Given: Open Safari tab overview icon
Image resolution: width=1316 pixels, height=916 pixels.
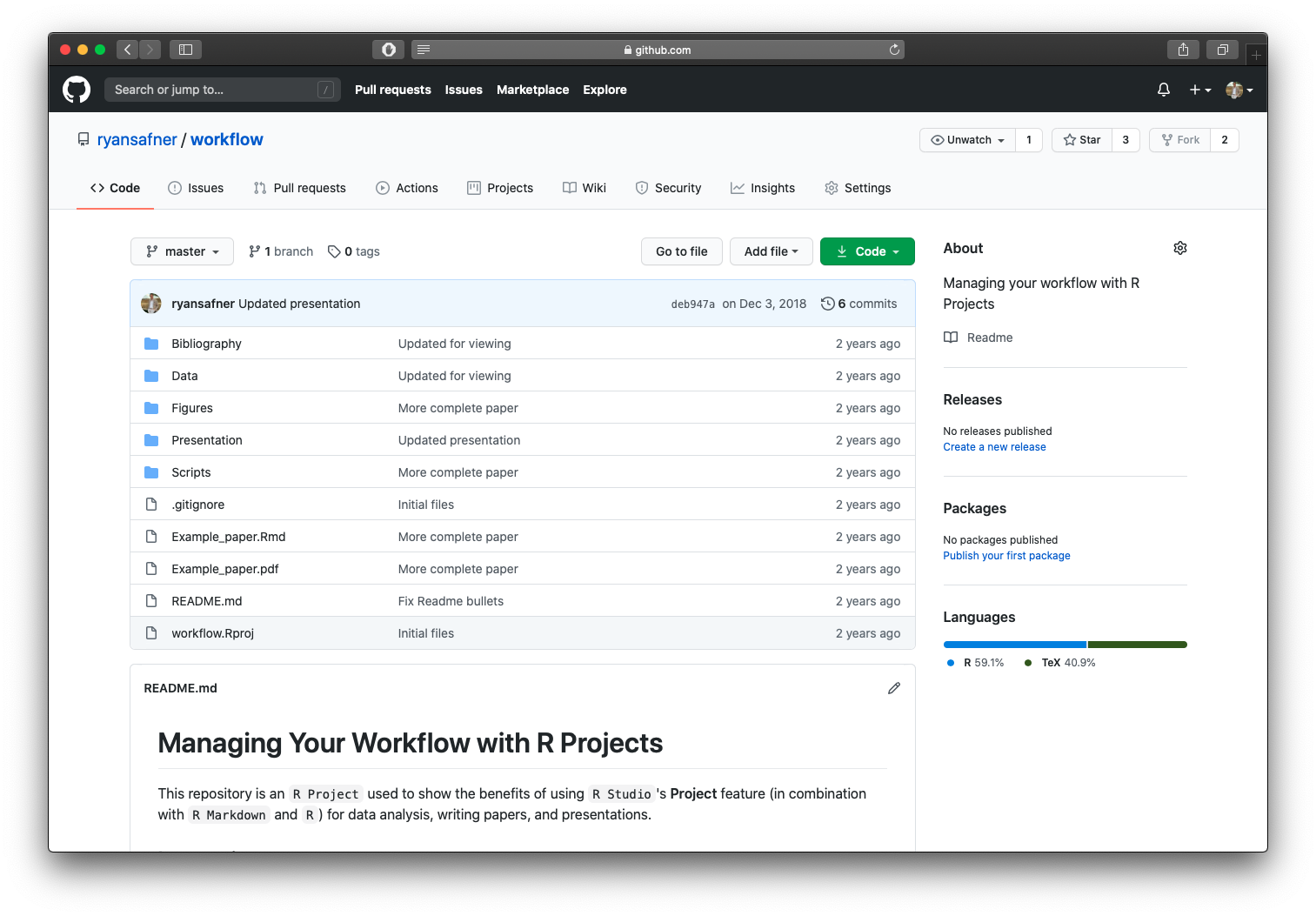Looking at the screenshot, I should click(1222, 50).
